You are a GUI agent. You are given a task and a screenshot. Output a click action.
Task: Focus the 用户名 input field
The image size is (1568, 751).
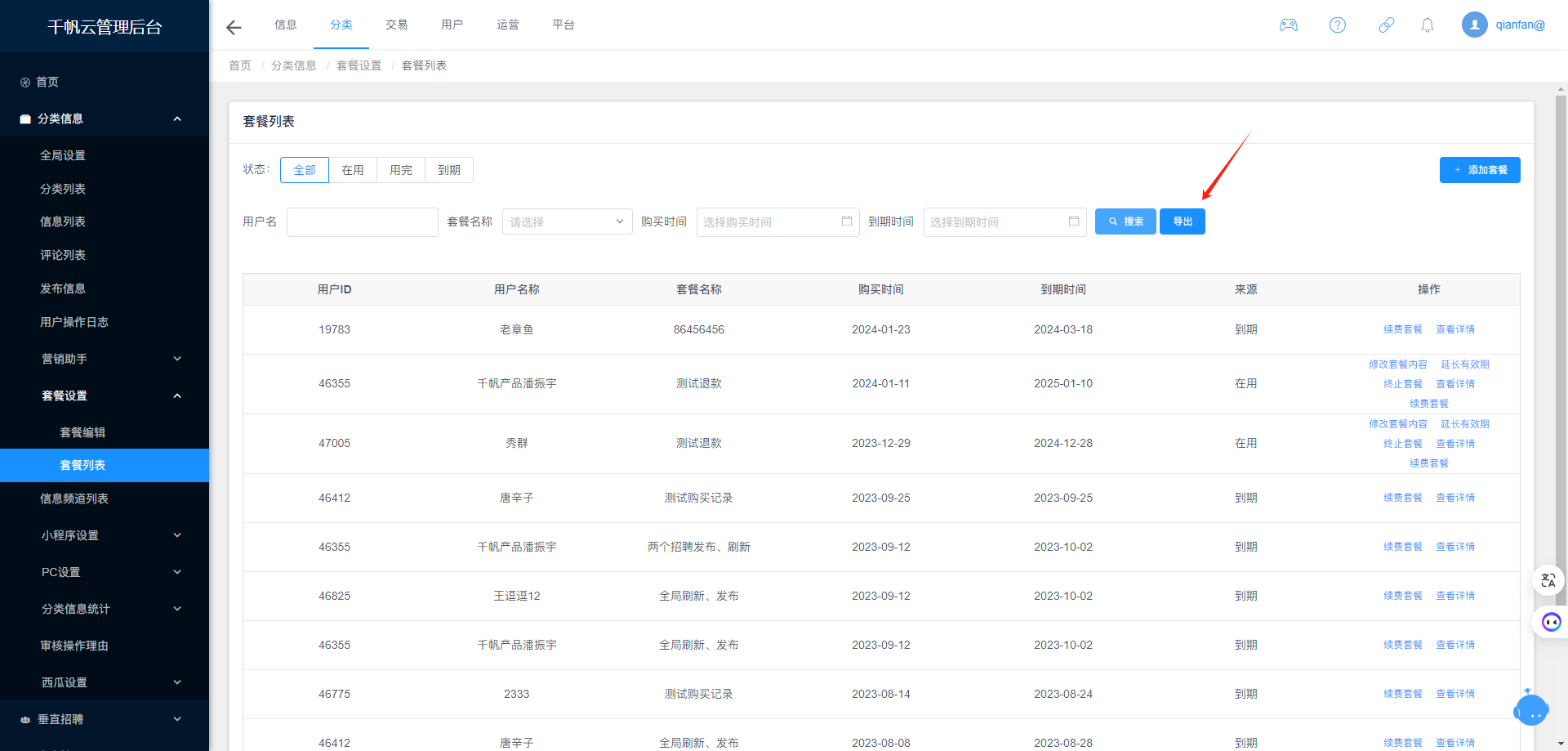coord(363,222)
